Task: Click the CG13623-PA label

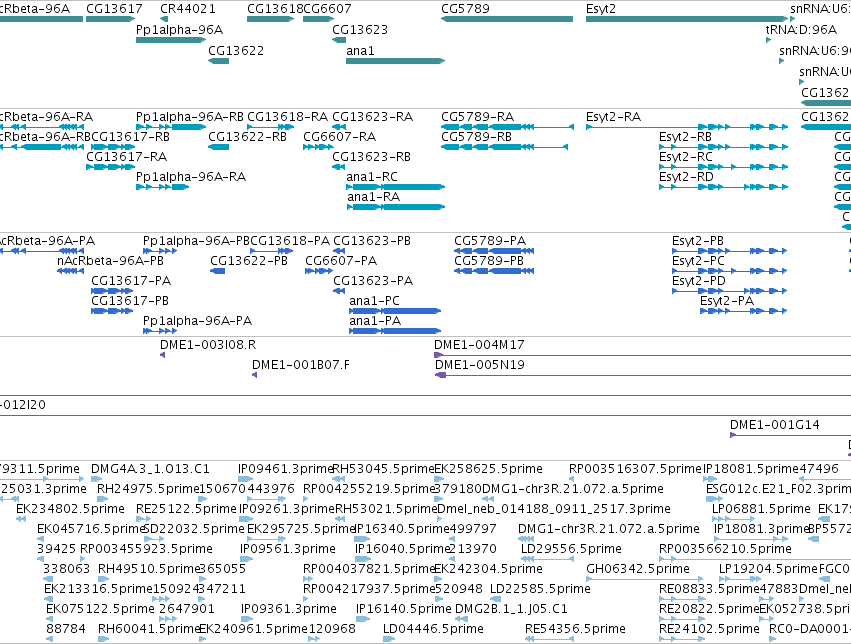Action: pyautogui.click(x=373, y=280)
